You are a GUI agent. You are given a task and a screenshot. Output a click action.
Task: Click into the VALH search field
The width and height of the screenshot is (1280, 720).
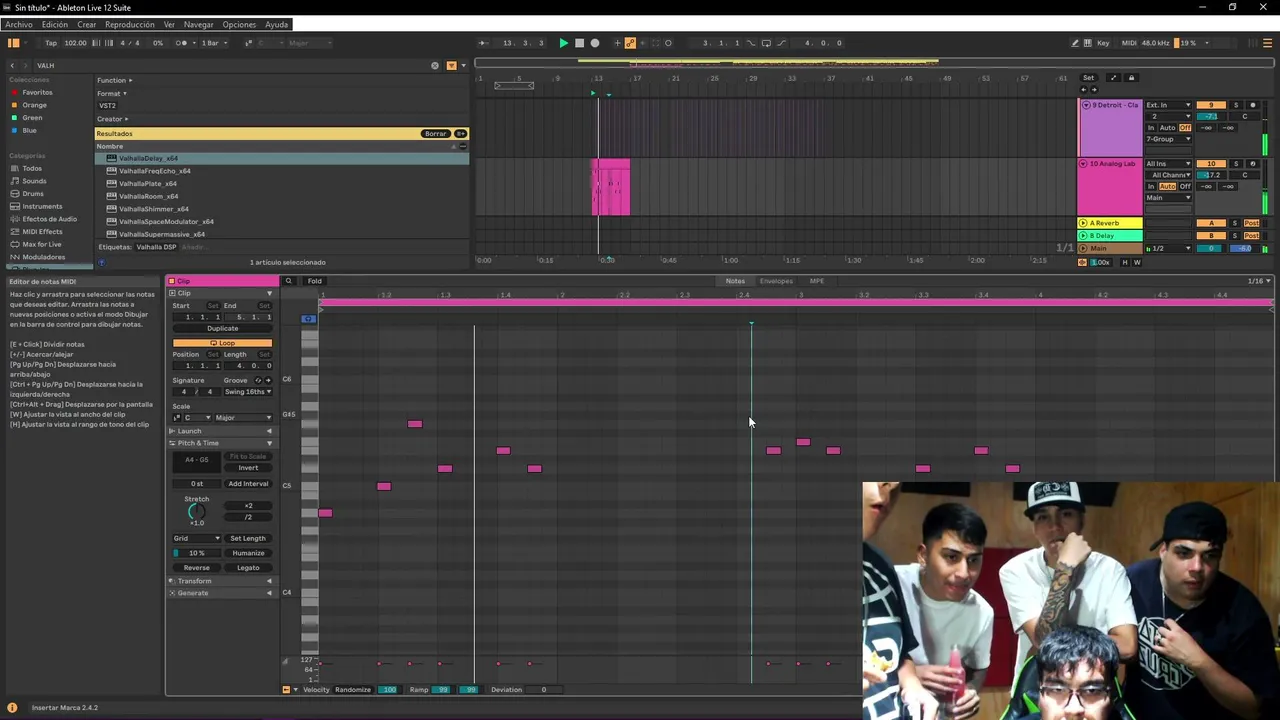click(x=230, y=65)
